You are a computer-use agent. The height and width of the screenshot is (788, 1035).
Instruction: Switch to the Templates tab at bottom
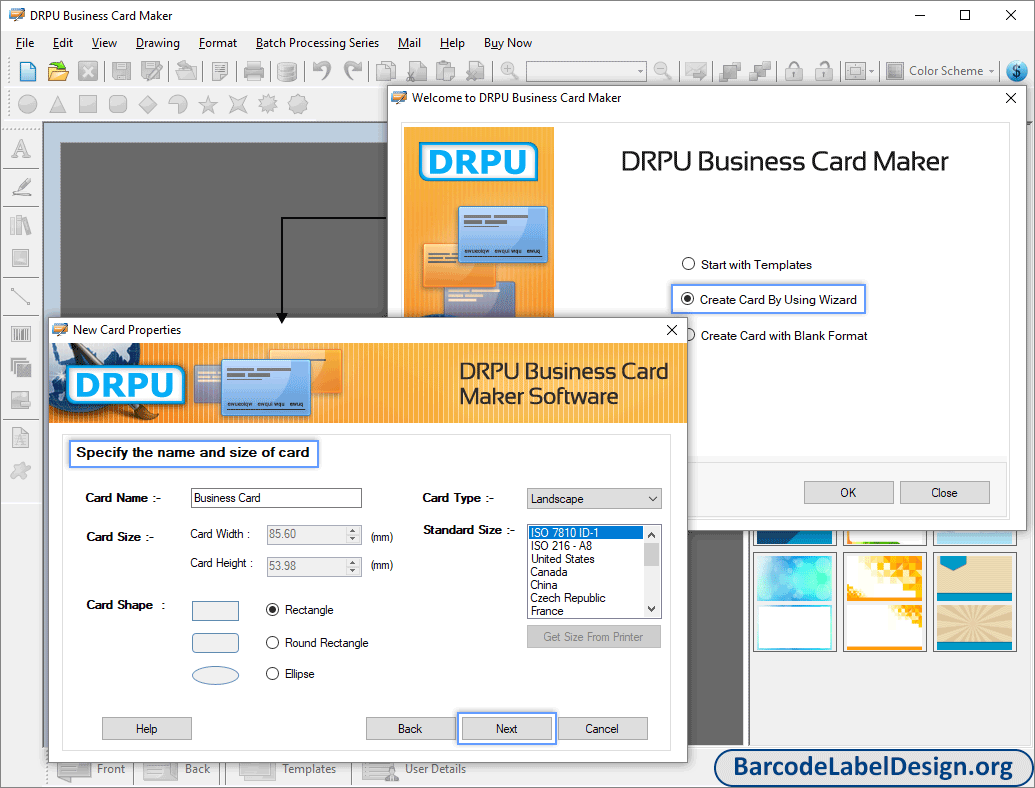288,770
